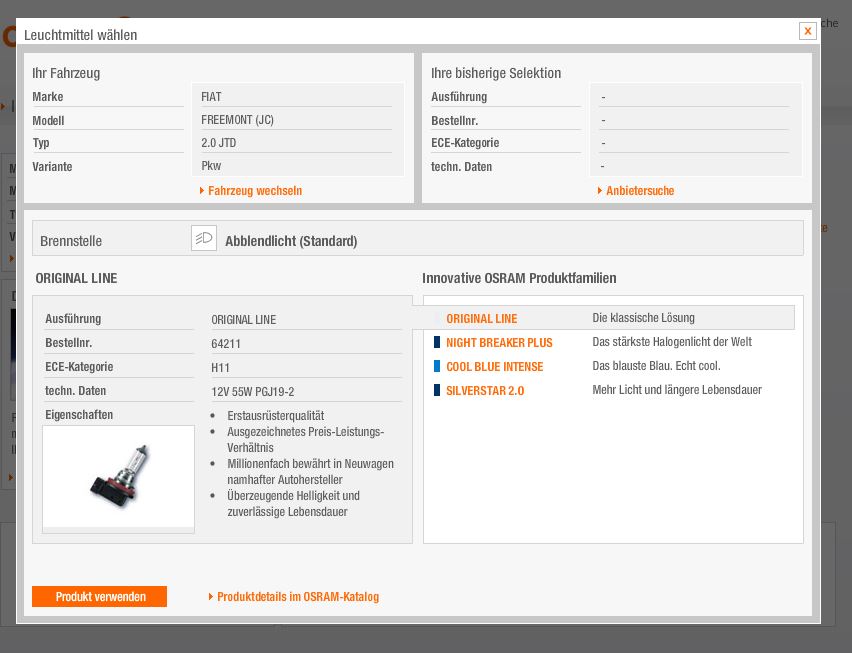Click the Brennstelle label
The width and height of the screenshot is (852, 653).
point(71,241)
